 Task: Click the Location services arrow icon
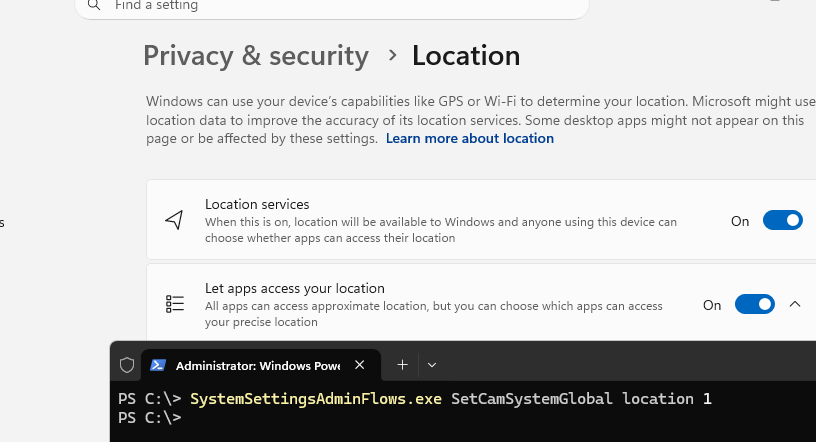coord(174,220)
